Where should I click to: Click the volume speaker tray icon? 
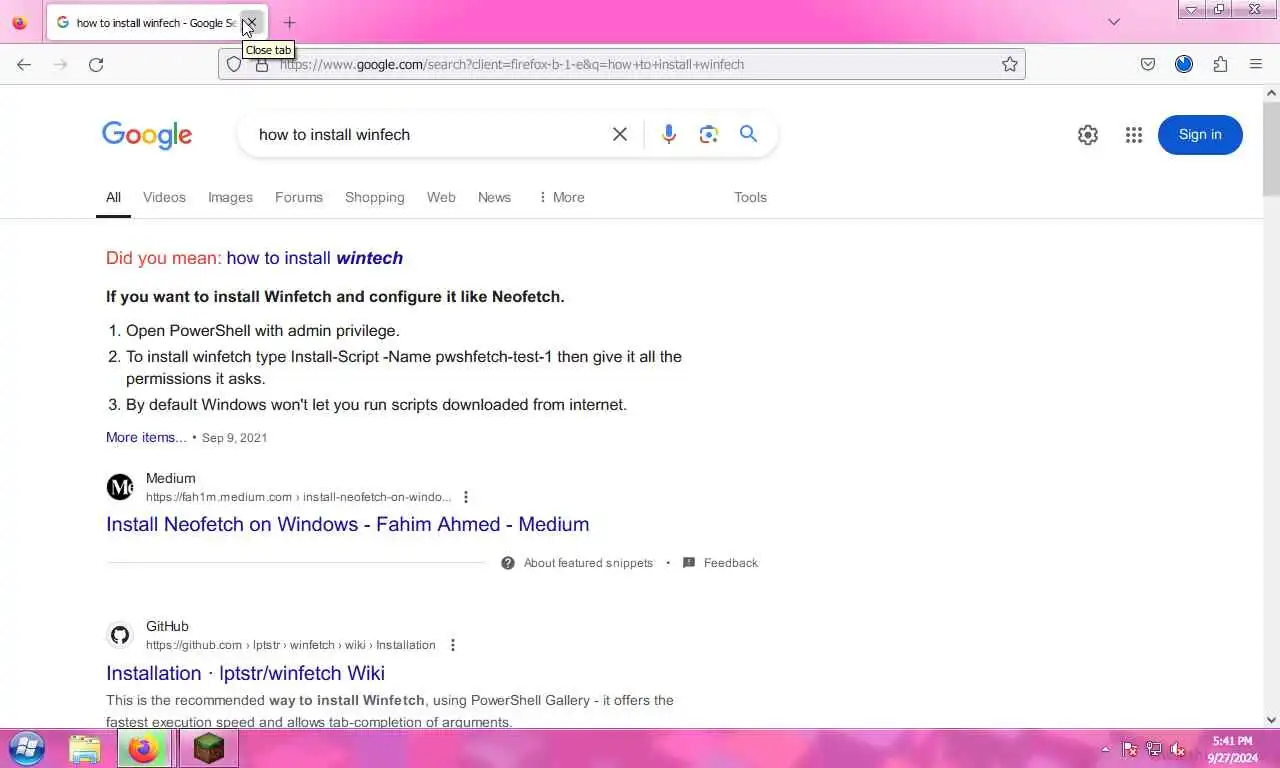[1178, 749]
